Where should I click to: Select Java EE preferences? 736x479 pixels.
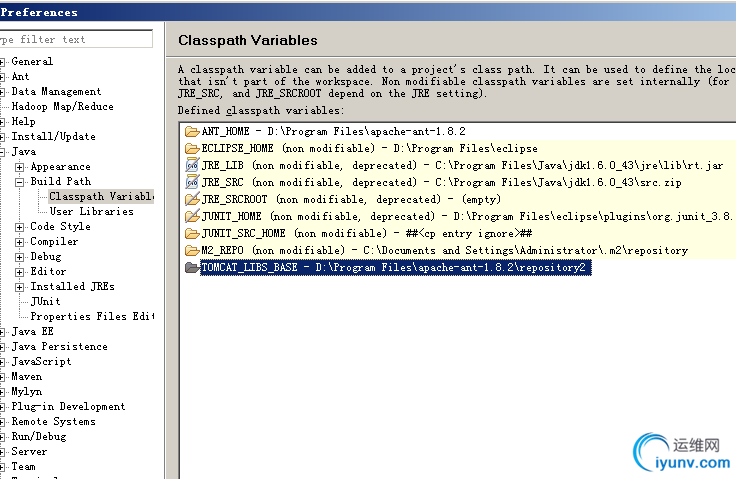coord(32,332)
